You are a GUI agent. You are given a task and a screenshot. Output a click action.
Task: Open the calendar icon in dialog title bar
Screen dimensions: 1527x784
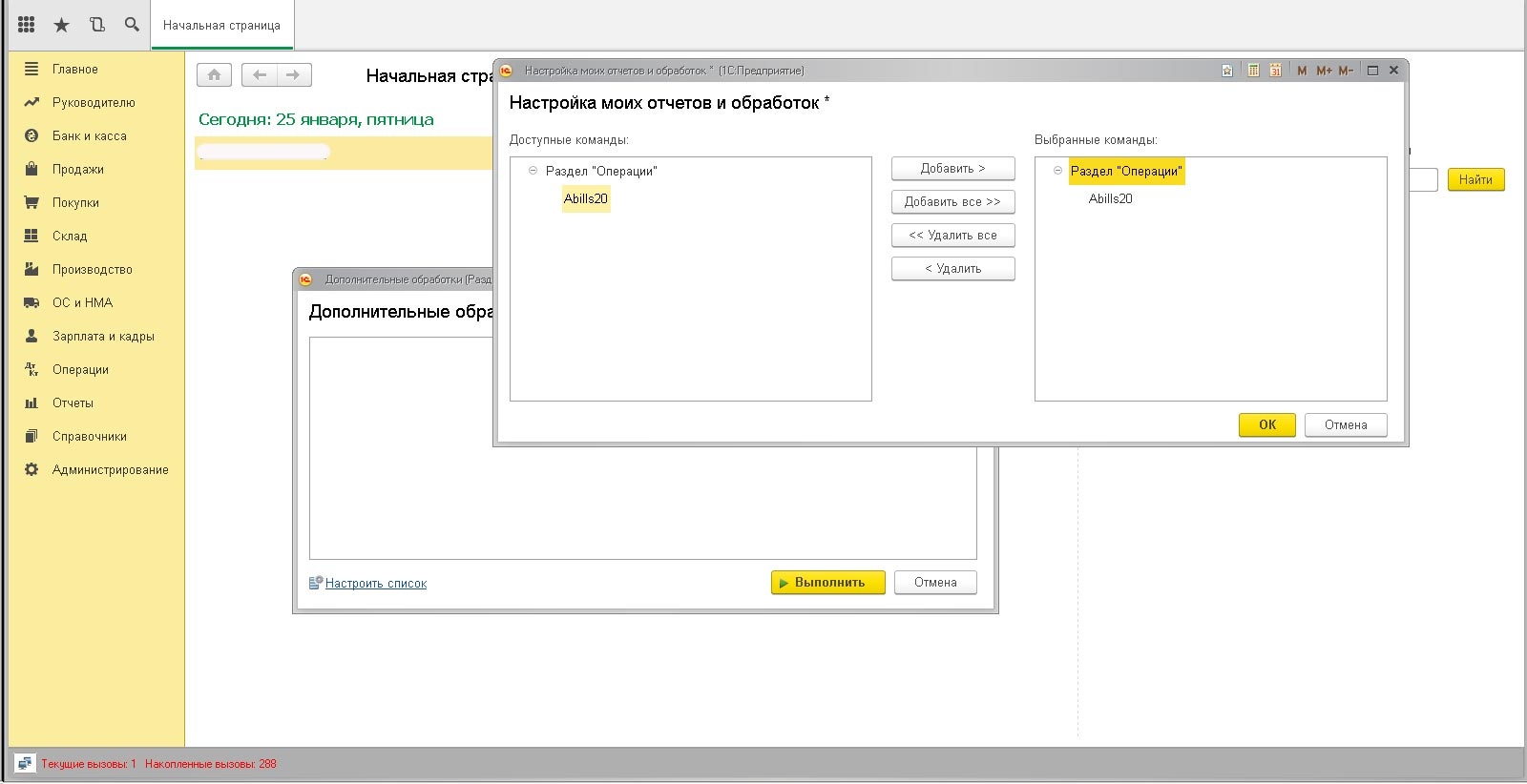[1275, 71]
